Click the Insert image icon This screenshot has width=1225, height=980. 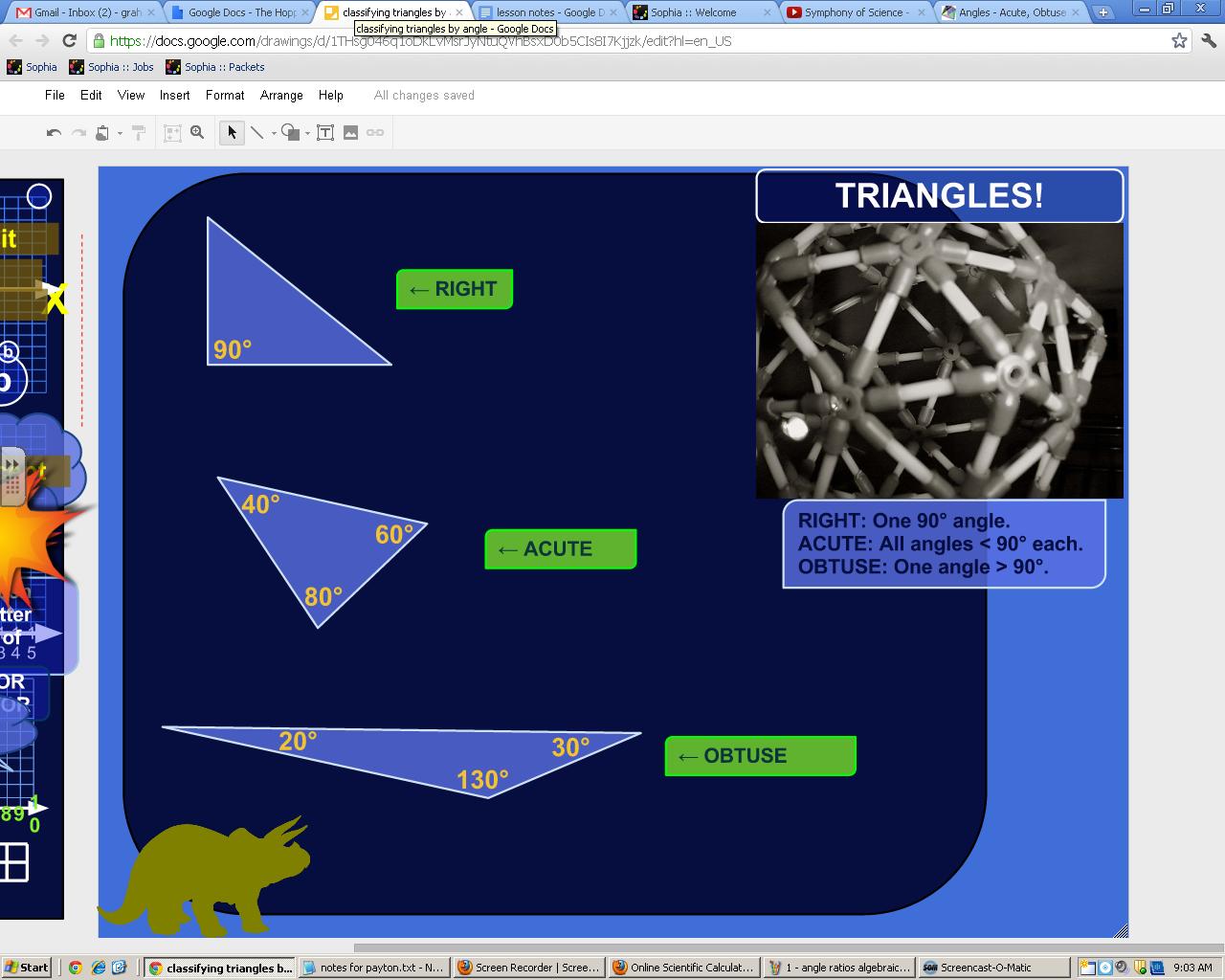(350, 133)
